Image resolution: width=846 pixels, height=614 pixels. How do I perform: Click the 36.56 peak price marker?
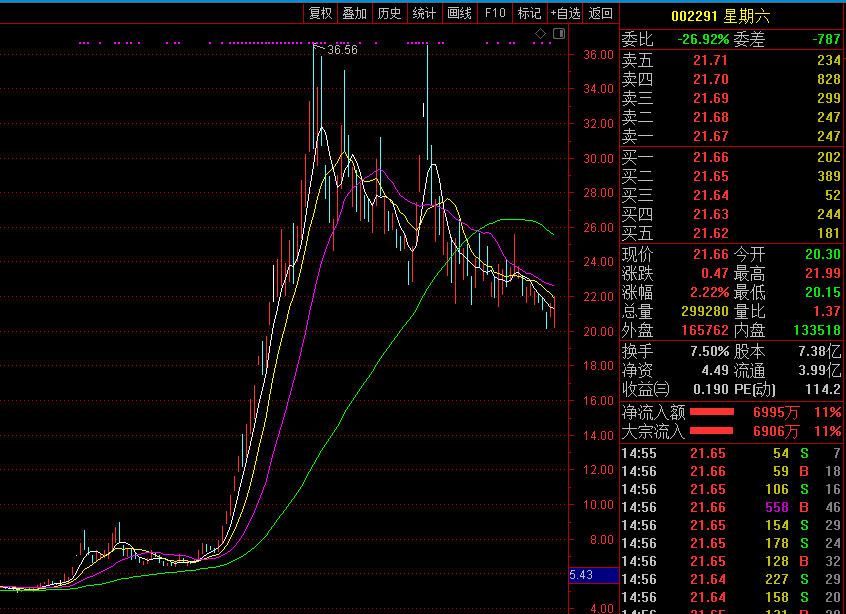(342, 49)
